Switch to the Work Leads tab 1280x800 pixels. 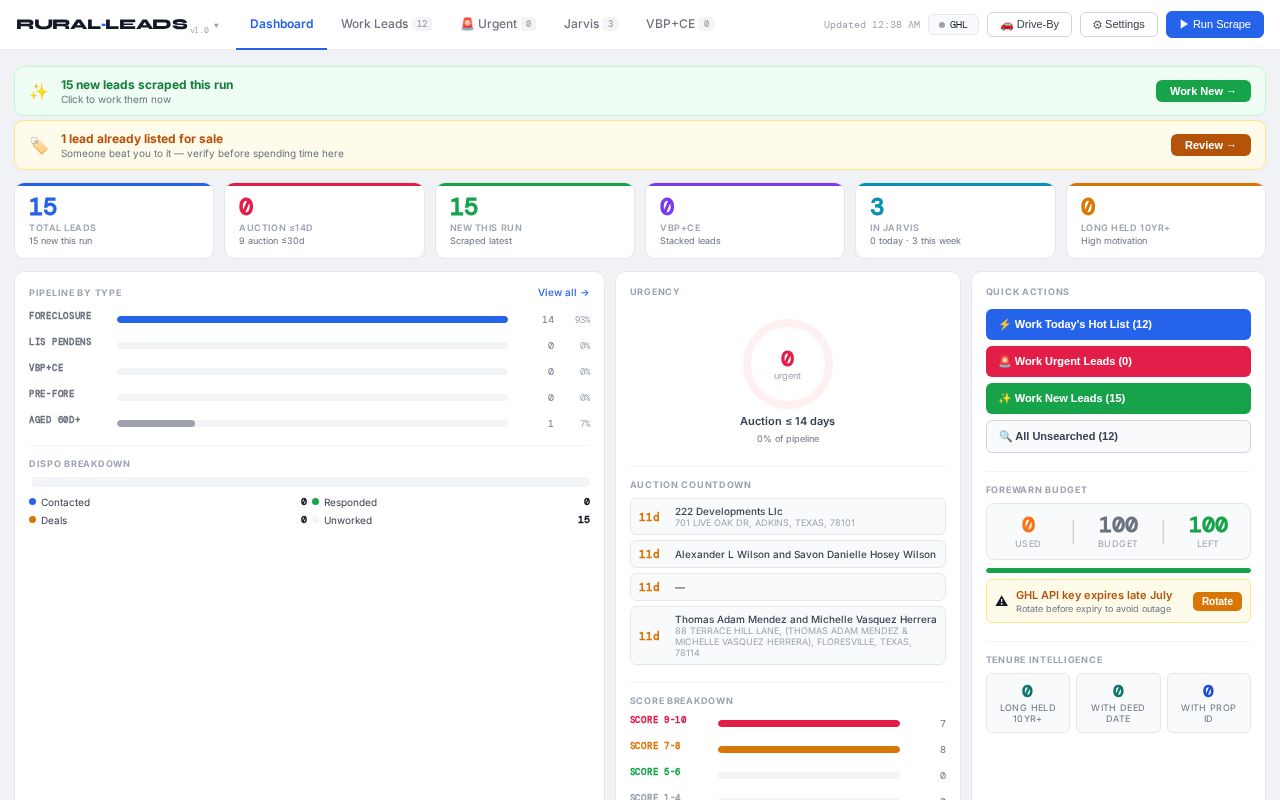pyautogui.click(x=386, y=24)
